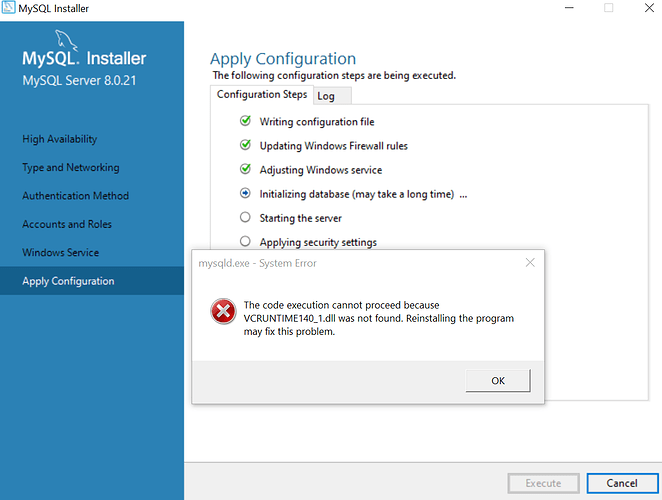
Task: Click the MySQL Installer title bar icon
Action: 9,8
